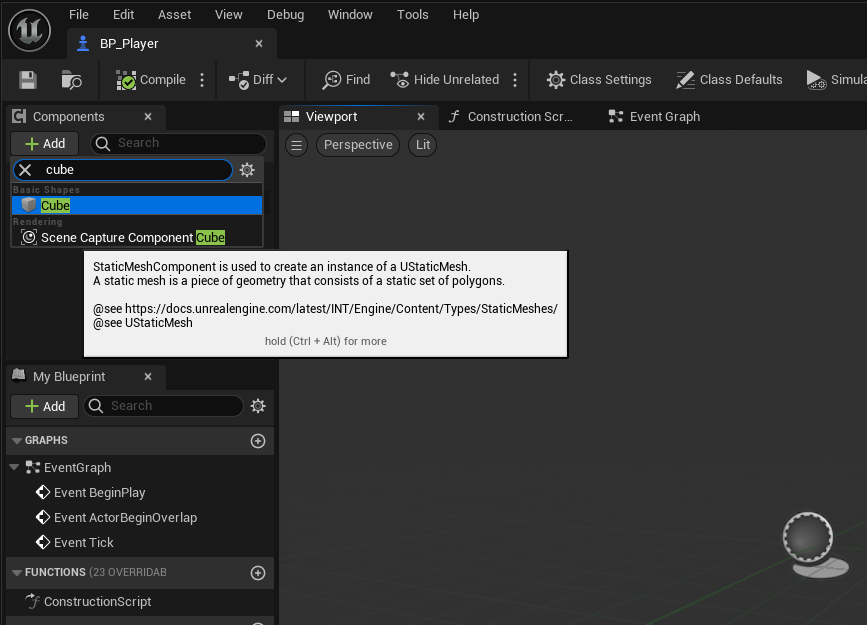Open the Diff dropdown
The image size is (867, 625).
click(x=258, y=80)
